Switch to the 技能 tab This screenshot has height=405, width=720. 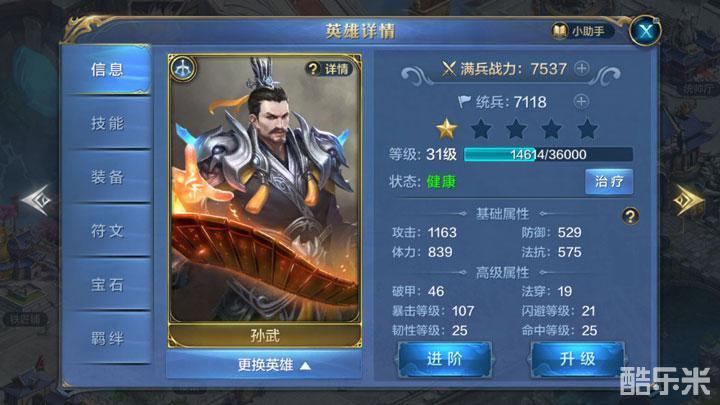point(107,123)
